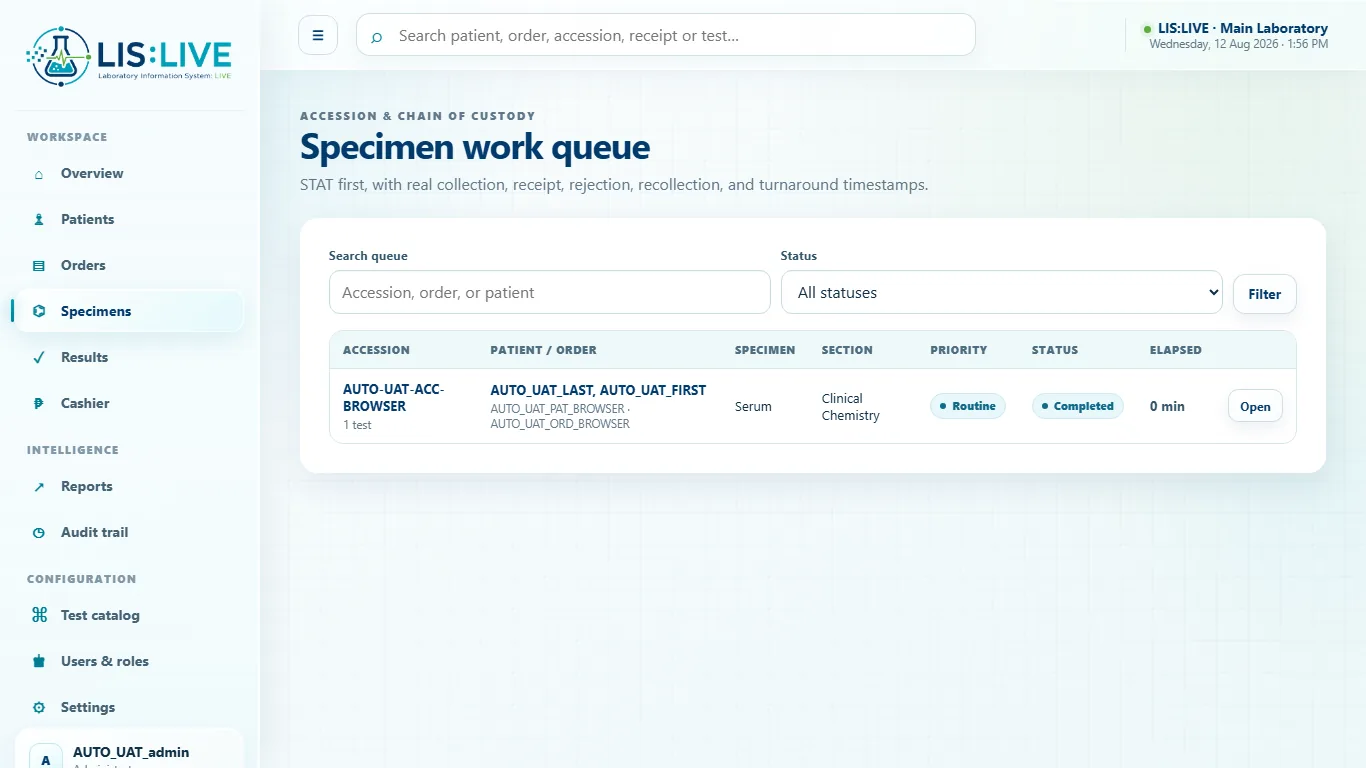Screen dimensions: 1366x768
Task: Click the Wednesday, 12 Aug 2026 timestamp
Action: (x=1239, y=44)
